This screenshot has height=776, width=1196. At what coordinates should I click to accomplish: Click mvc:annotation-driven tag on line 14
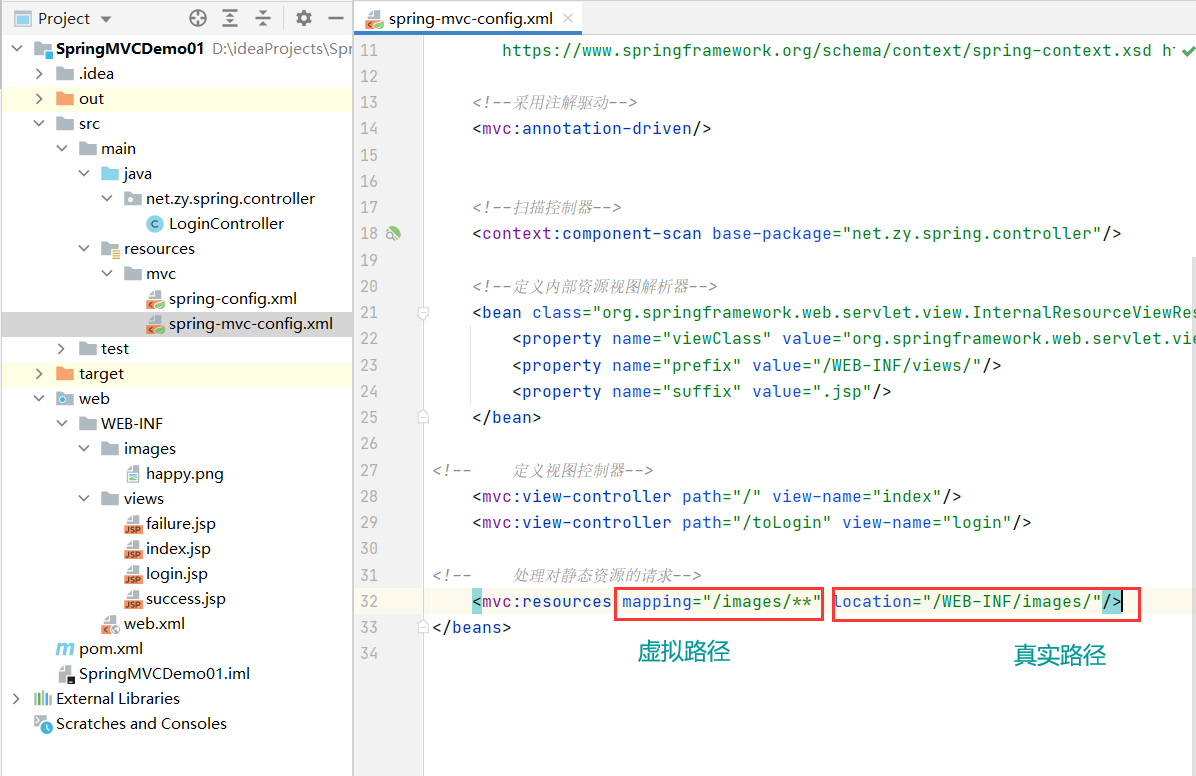pos(592,128)
